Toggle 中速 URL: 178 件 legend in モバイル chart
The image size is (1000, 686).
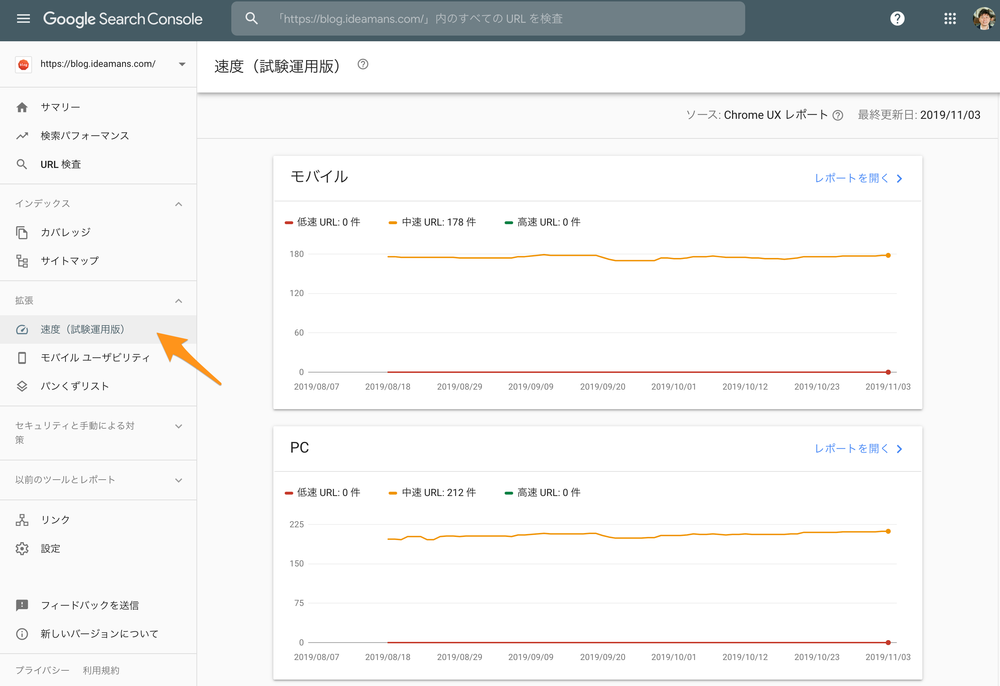click(432, 222)
